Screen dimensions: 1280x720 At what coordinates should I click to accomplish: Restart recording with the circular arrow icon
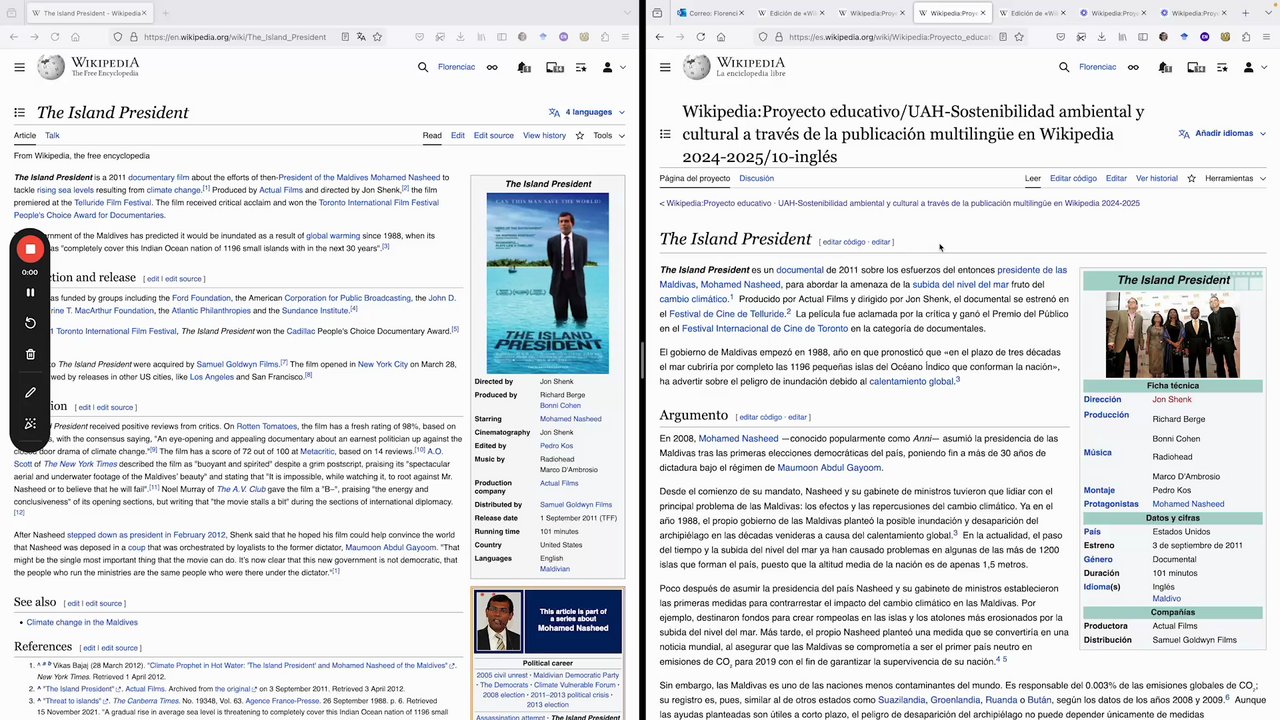[30, 323]
